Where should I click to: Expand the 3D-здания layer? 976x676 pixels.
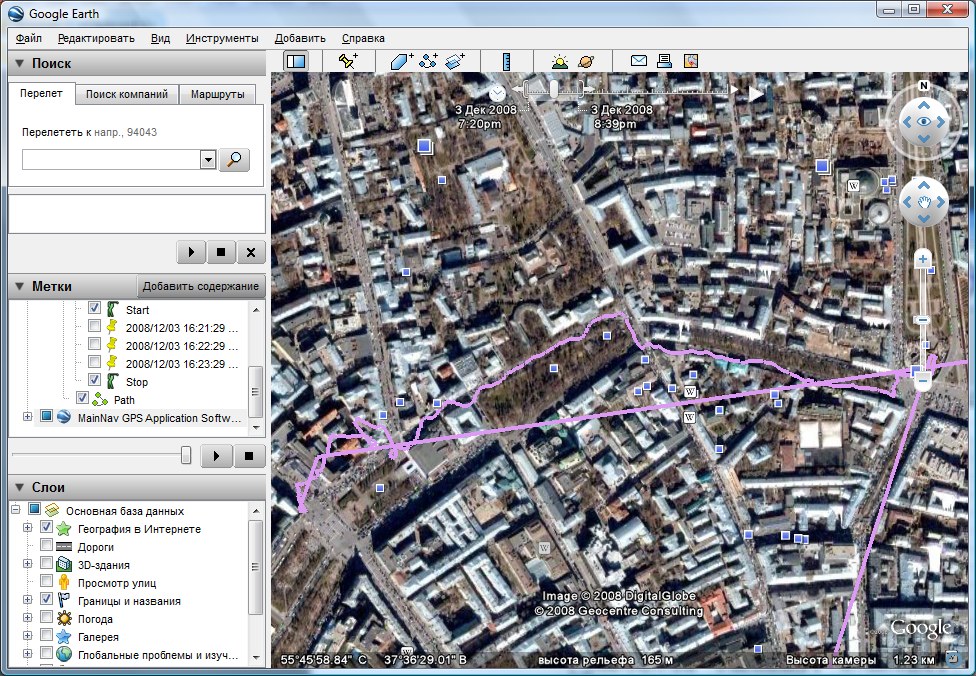click(27, 564)
